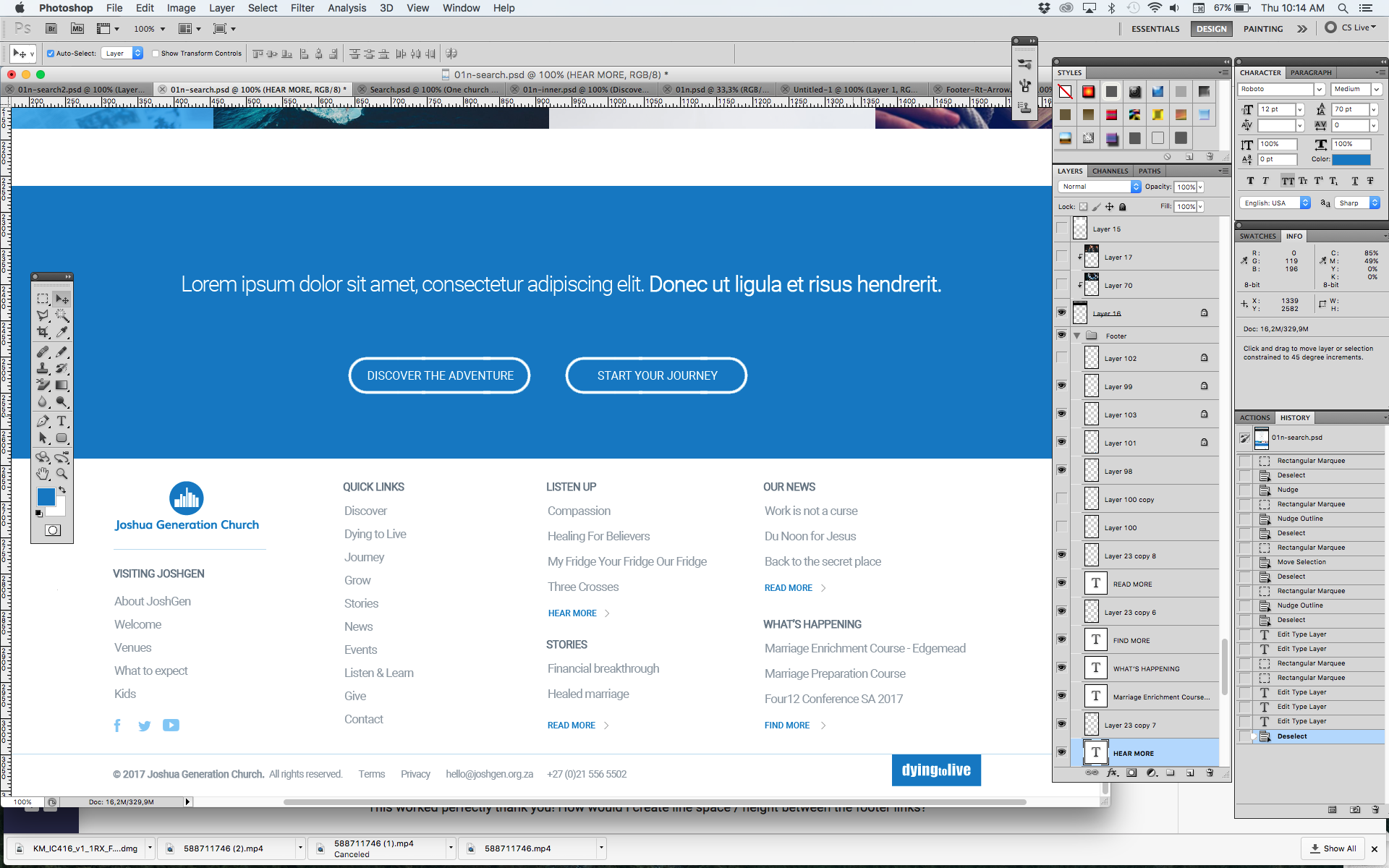
Task: Select the Rectangular Marquee tool
Action: click(43, 299)
